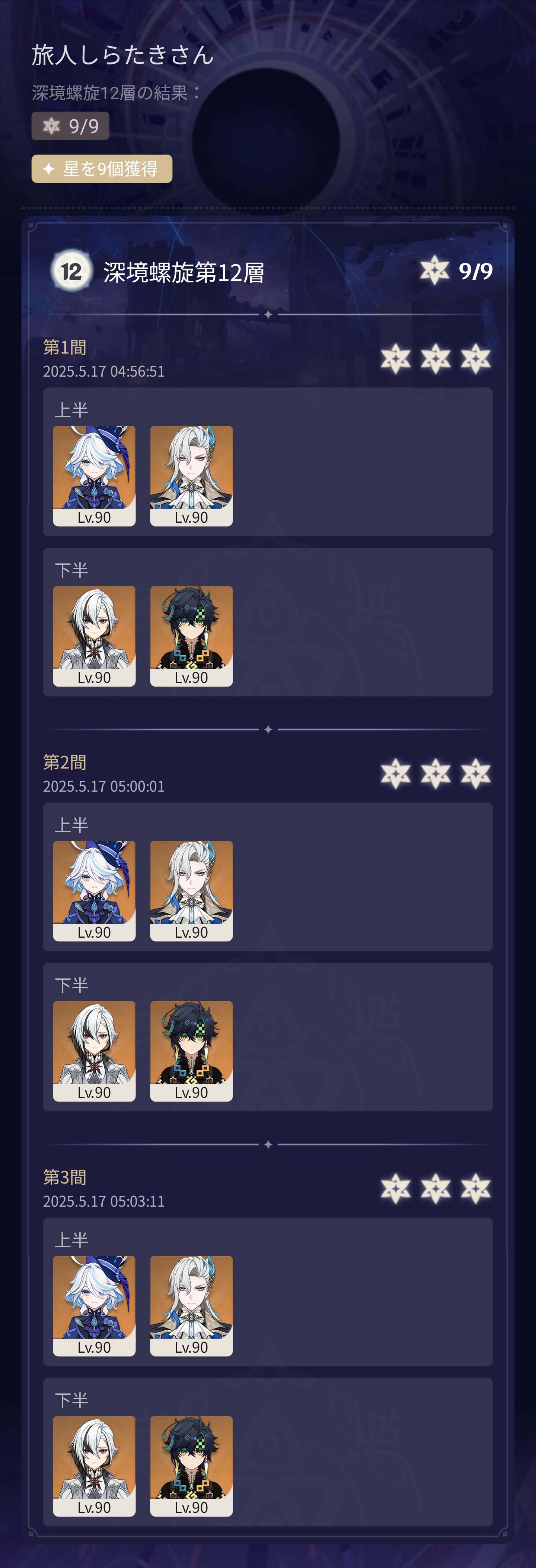This screenshot has height=1568, width=536.
Task: Click the 星を9個獲得 gold badge
Action: pos(102,169)
